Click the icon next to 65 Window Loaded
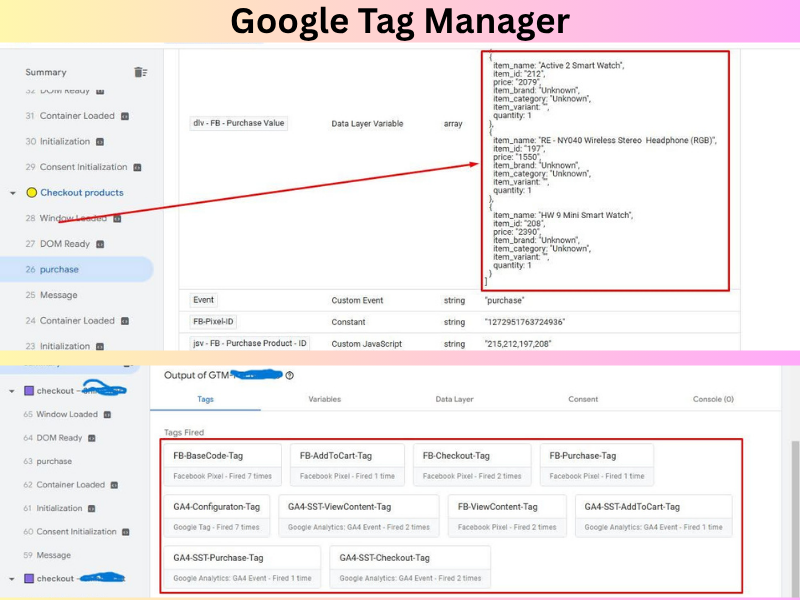The height and width of the screenshot is (600, 800). point(107,415)
